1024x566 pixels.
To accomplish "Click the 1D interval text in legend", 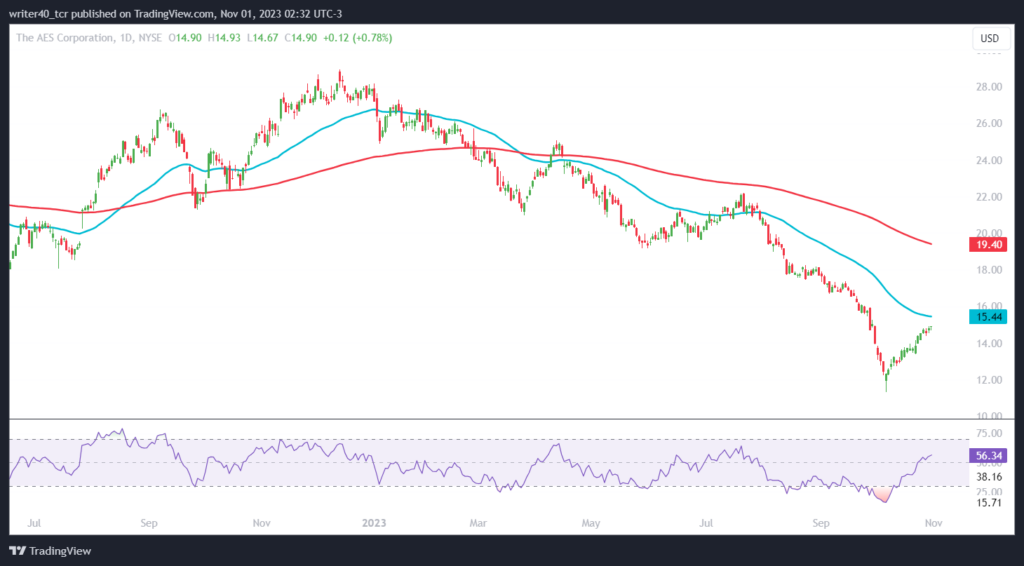I will 126,38.
